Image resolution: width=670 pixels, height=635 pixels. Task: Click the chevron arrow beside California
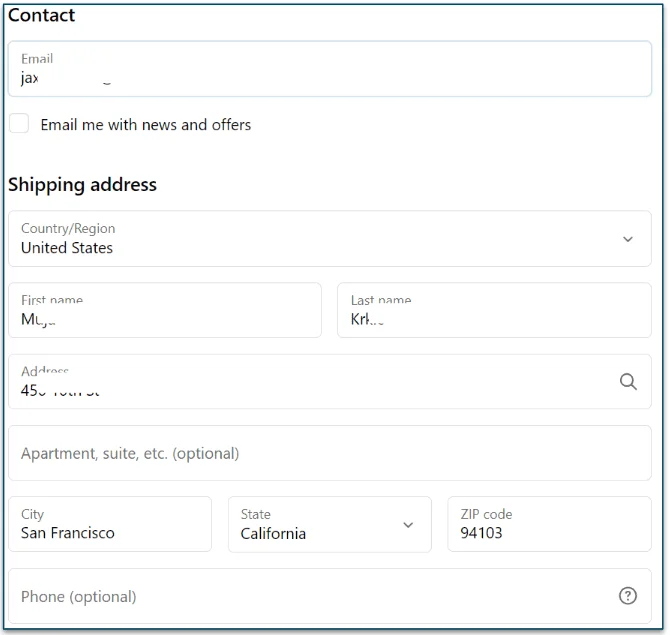tap(408, 525)
